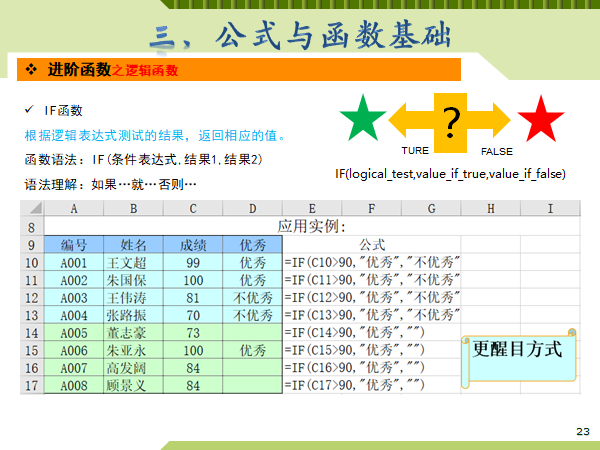
Task: Click score cell '81'
Action: [193, 298]
